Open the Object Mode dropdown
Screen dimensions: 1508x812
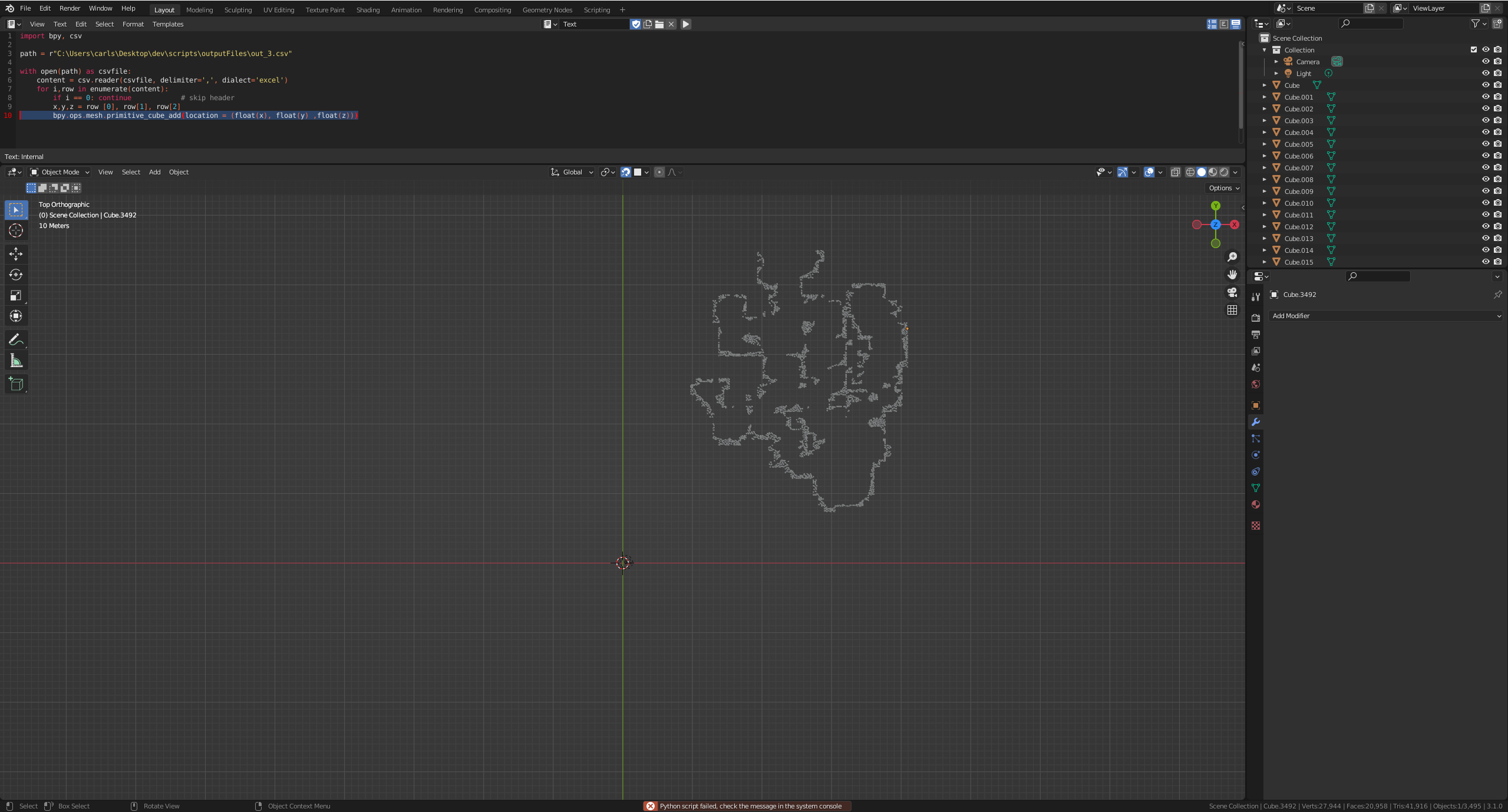(x=60, y=172)
